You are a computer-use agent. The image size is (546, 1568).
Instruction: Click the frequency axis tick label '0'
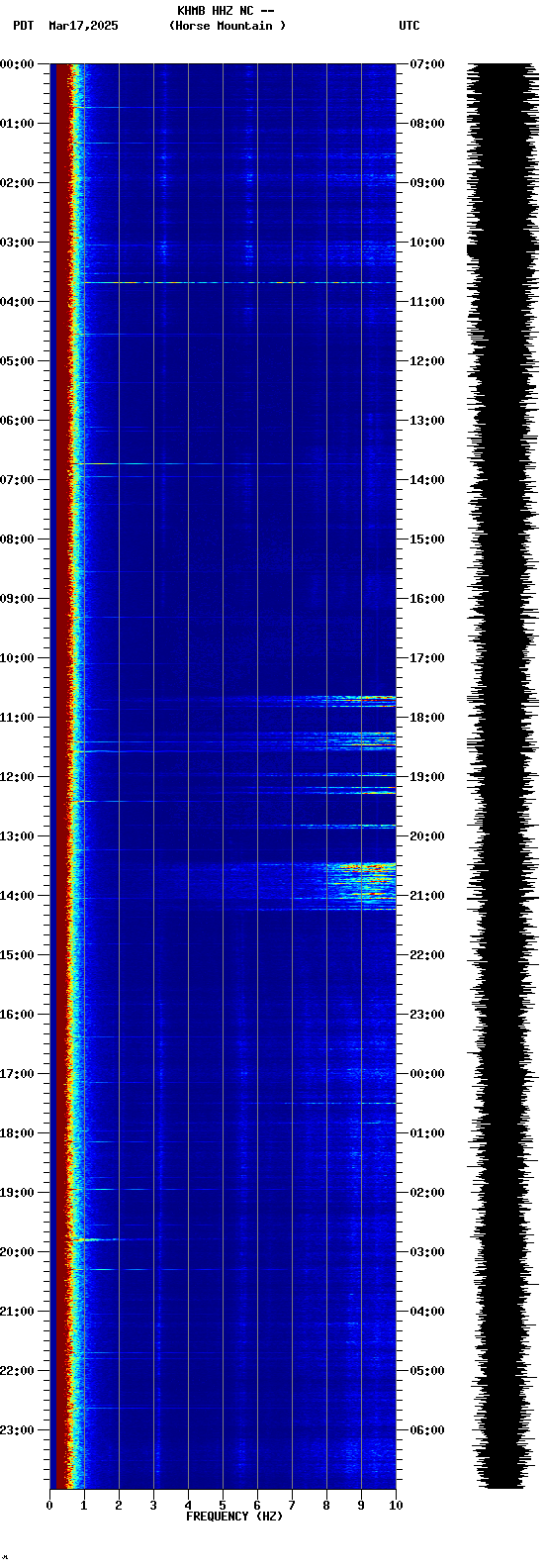point(49,1506)
